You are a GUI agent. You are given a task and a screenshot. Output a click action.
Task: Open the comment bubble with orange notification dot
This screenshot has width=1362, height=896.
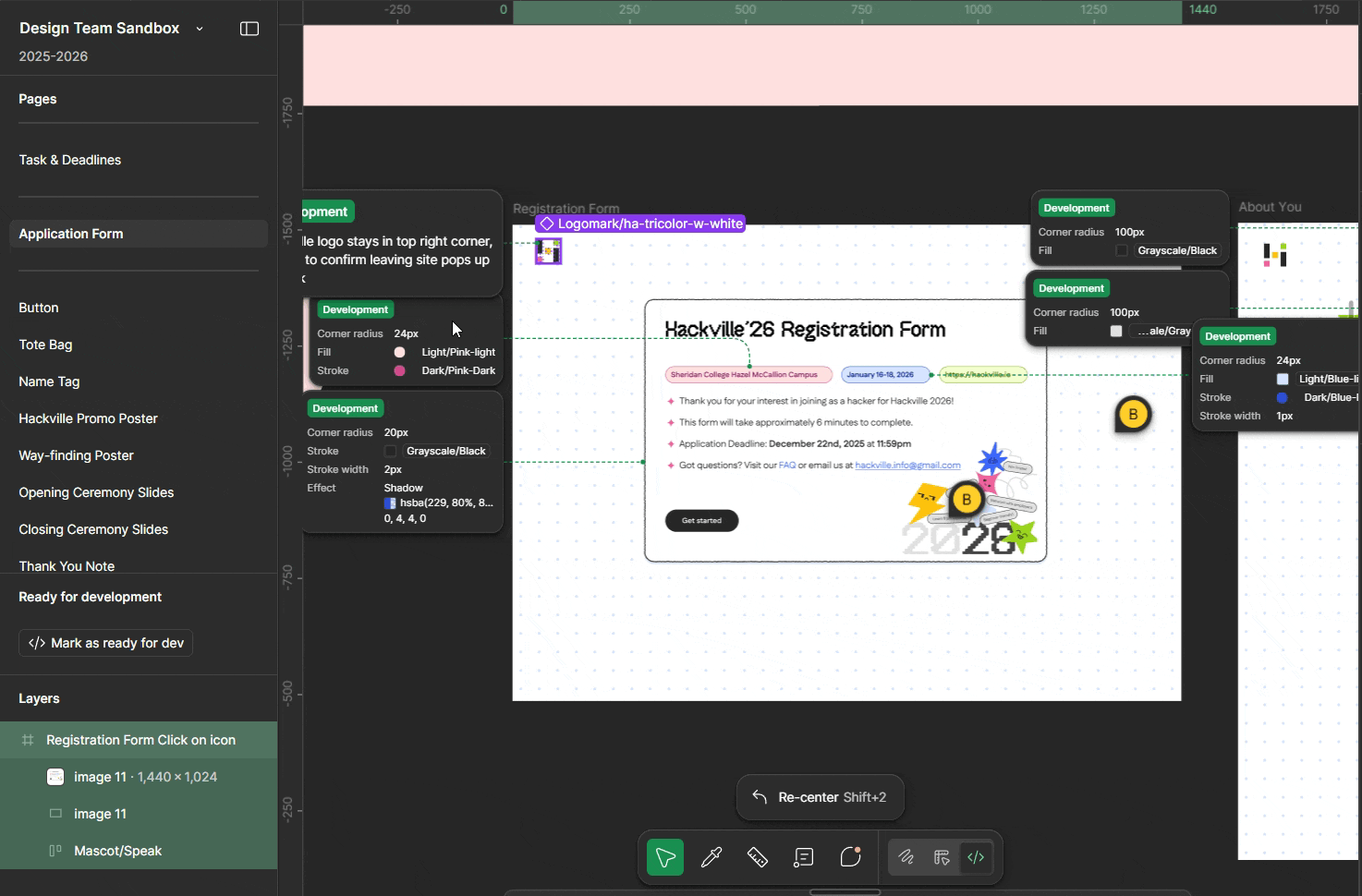click(x=850, y=856)
